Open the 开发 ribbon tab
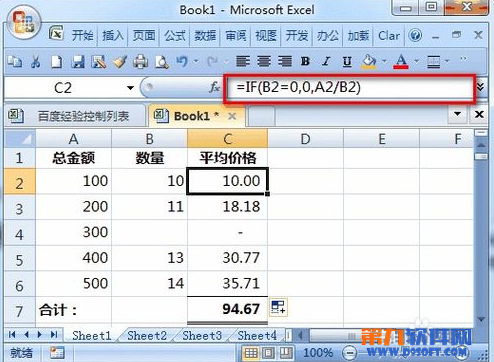The height and width of the screenshot is (362, 494). tap(297, 35)
